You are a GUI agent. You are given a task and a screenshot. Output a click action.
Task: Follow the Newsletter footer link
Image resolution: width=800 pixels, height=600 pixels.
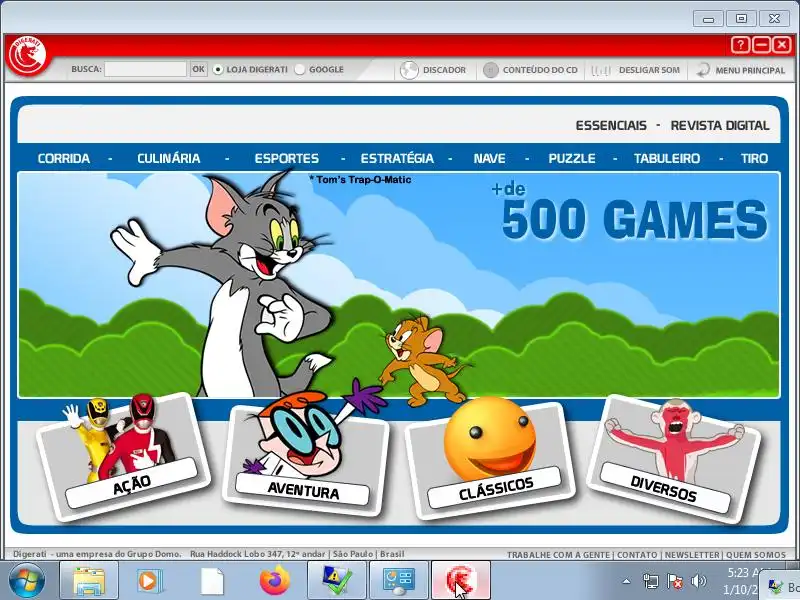coord(692,555)
